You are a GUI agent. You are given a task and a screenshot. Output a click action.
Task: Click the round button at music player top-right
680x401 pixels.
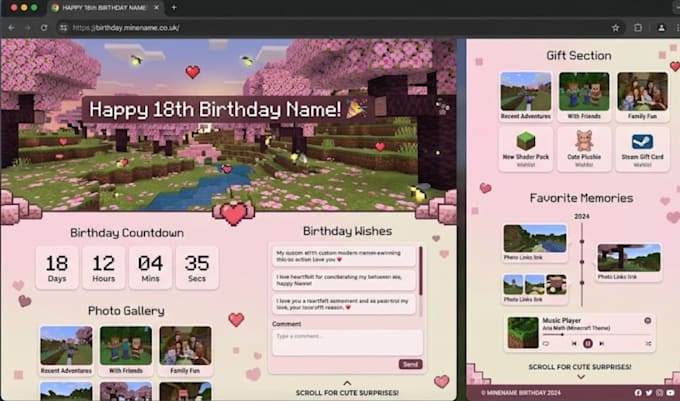tap(647, 320)
